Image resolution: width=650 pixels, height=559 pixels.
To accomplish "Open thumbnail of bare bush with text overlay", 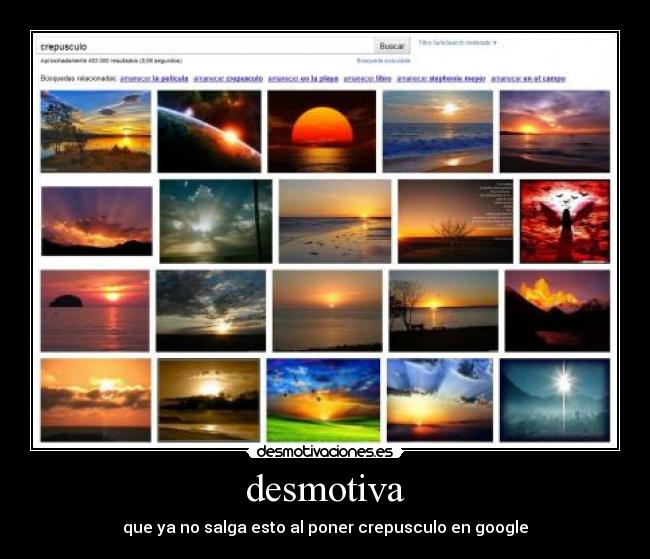I will [x=455, y=221].
